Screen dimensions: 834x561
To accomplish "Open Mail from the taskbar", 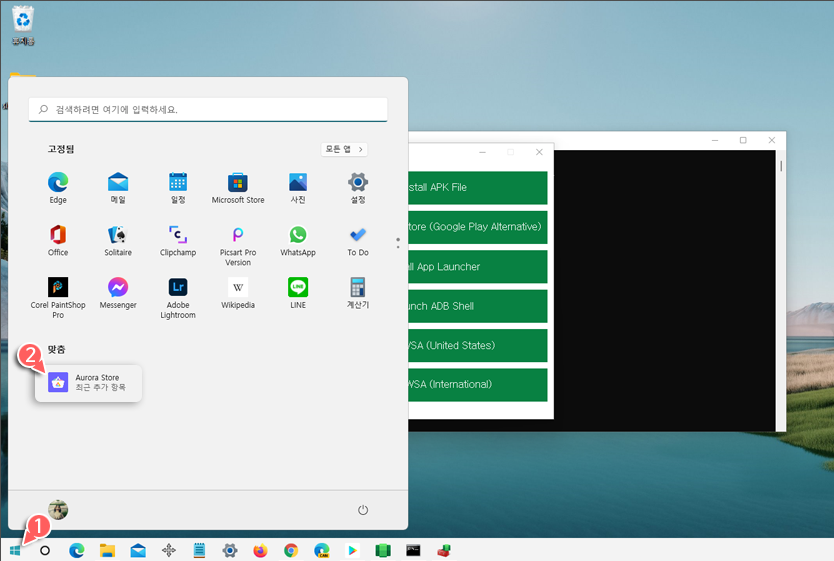I will pyautogui.click(x=138, y=550).
